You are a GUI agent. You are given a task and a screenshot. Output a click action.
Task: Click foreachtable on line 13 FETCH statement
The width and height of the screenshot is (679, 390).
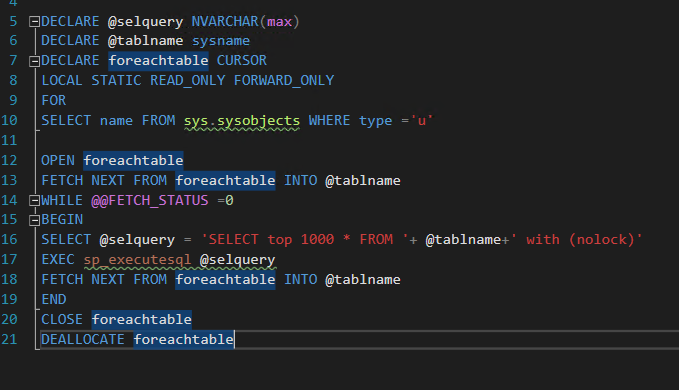click(225, 180)
